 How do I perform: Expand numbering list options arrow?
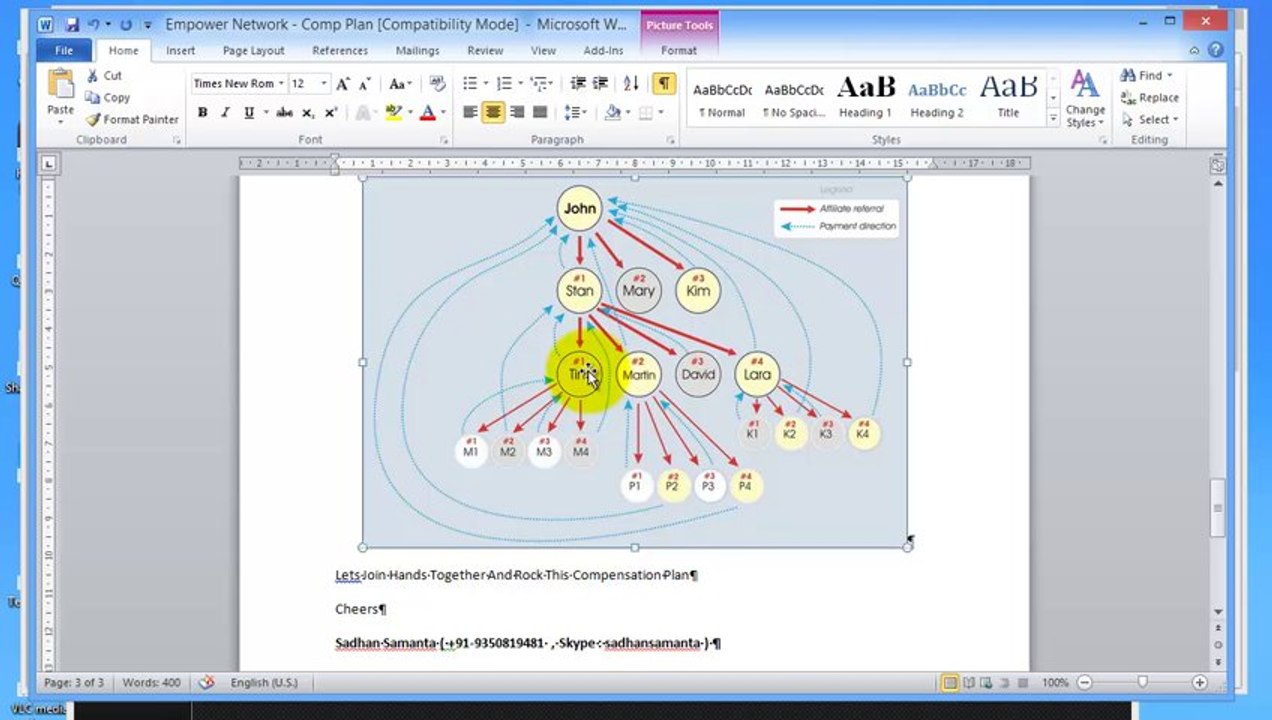pos(520,84)
